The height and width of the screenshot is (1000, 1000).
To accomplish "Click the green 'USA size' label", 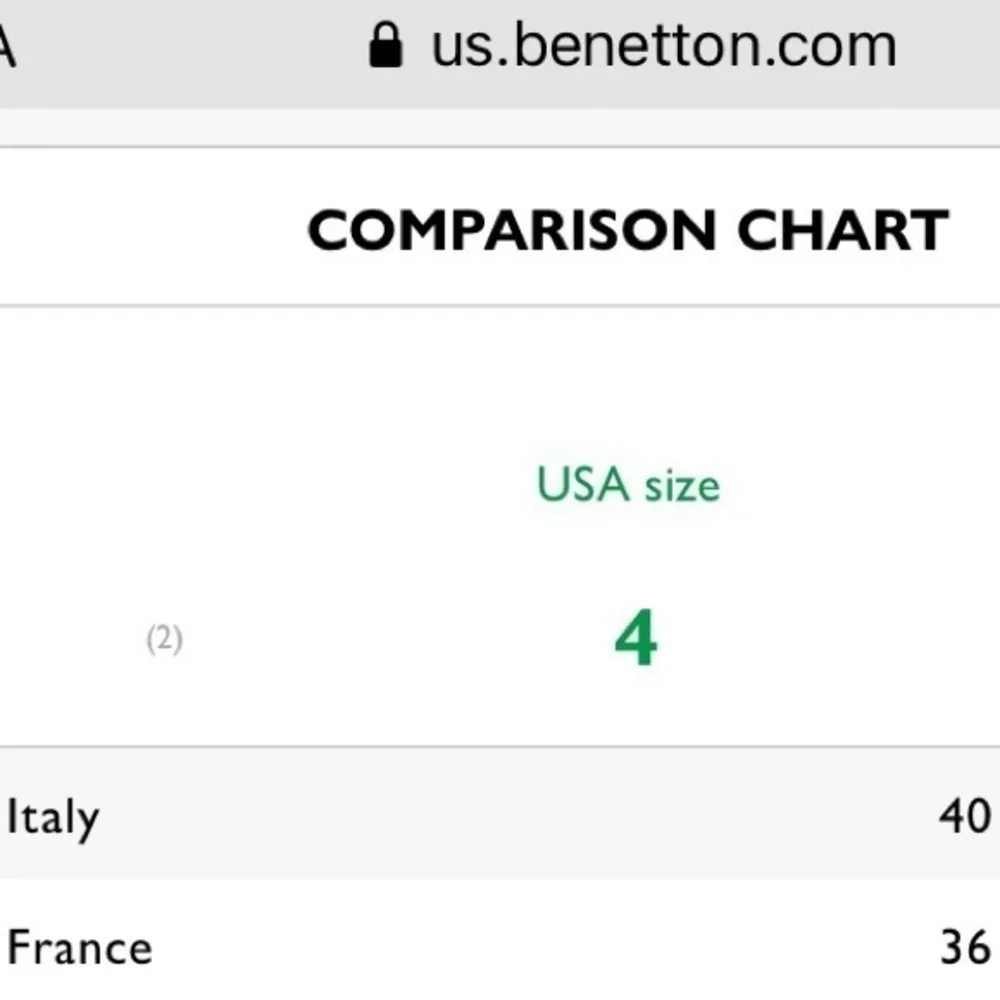I will (x=628, y=486).
